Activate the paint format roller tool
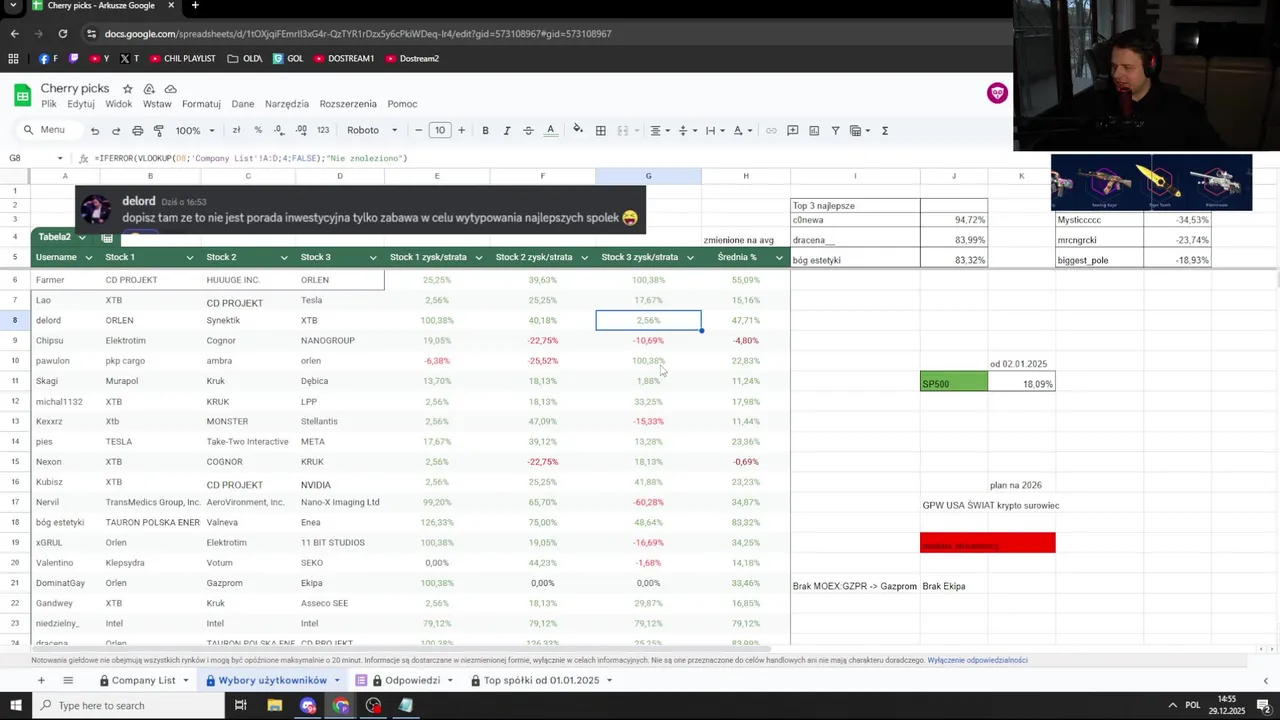The image size is (1280, 720). 158,130
